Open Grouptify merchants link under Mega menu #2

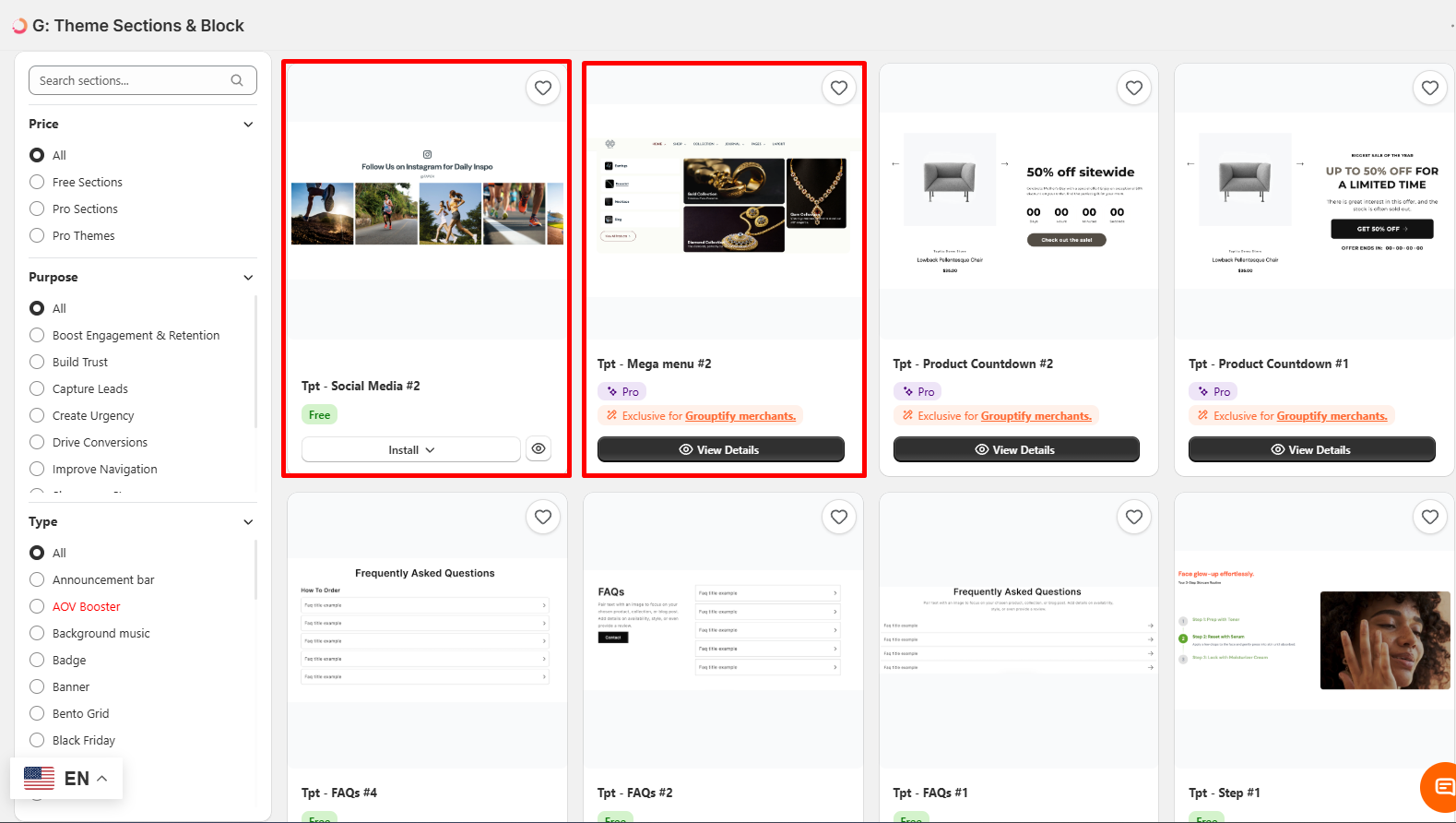point(740,416)
